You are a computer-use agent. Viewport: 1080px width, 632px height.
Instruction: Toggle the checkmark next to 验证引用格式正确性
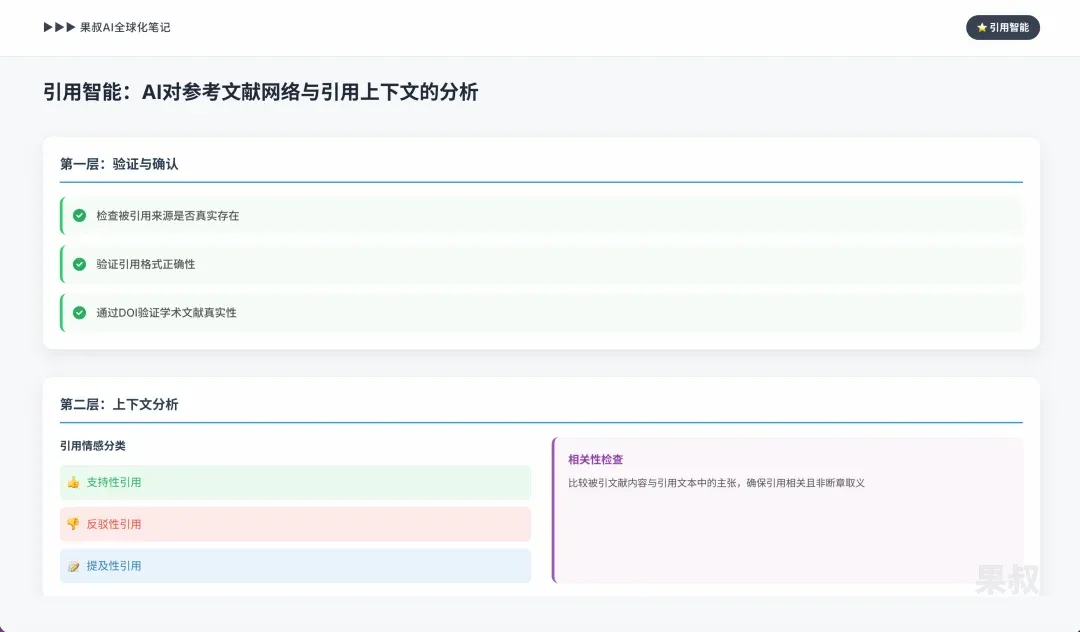(80, 264)
